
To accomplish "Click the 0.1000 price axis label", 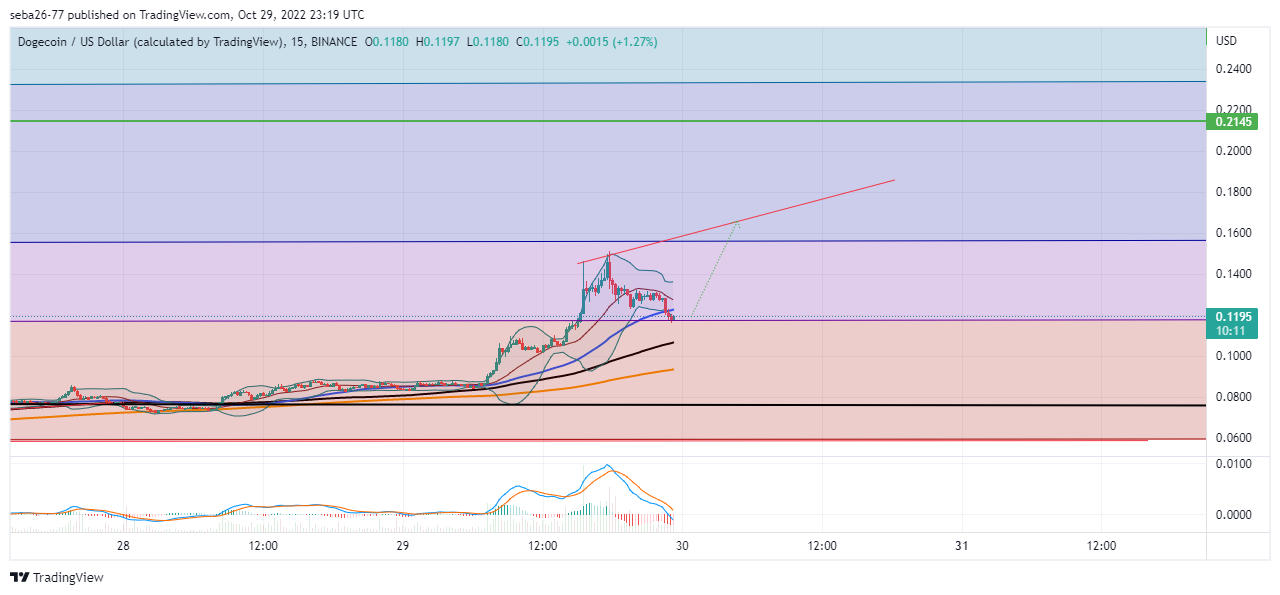I will point(1232,356).
